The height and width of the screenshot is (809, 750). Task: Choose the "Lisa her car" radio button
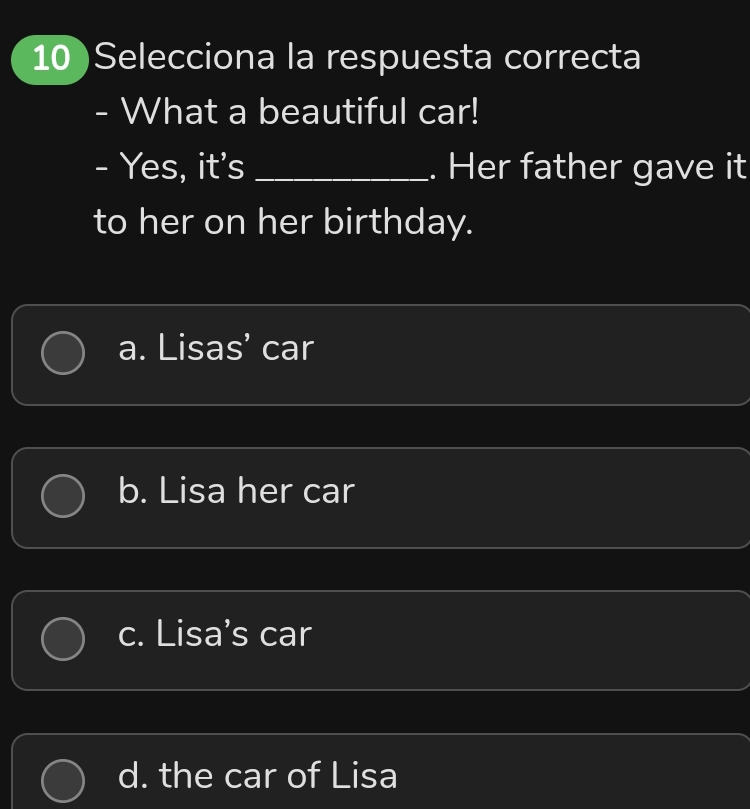tap(63, 497)
